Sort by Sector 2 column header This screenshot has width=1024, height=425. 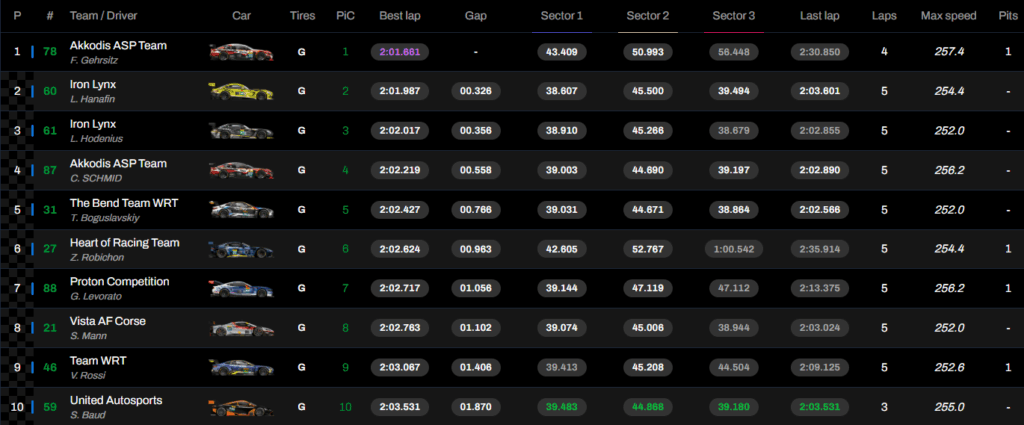point(648,16)
